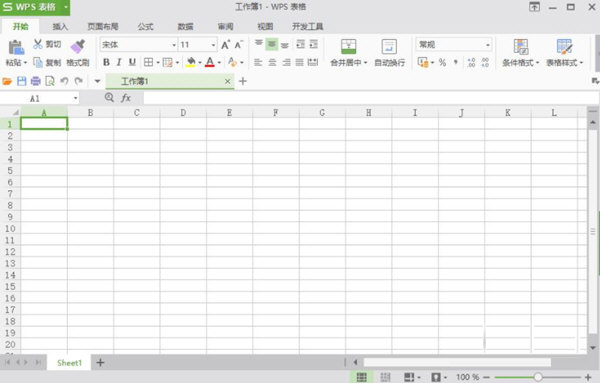This screenshot has height=383, width=600.
Task: Increase font size with large A
Action: (225, 45)
